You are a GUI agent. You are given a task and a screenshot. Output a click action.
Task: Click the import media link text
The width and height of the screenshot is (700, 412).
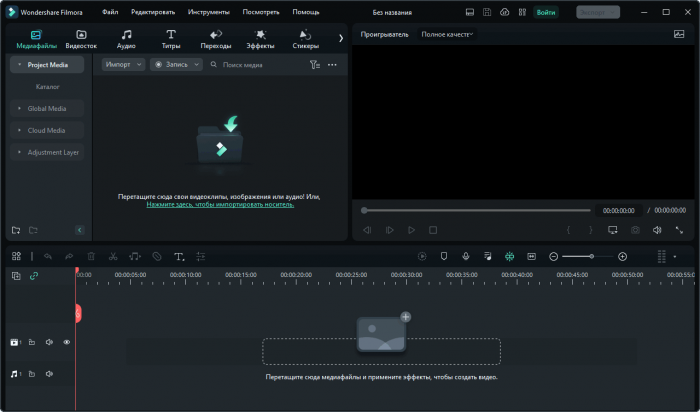click(x=220, y=204)
